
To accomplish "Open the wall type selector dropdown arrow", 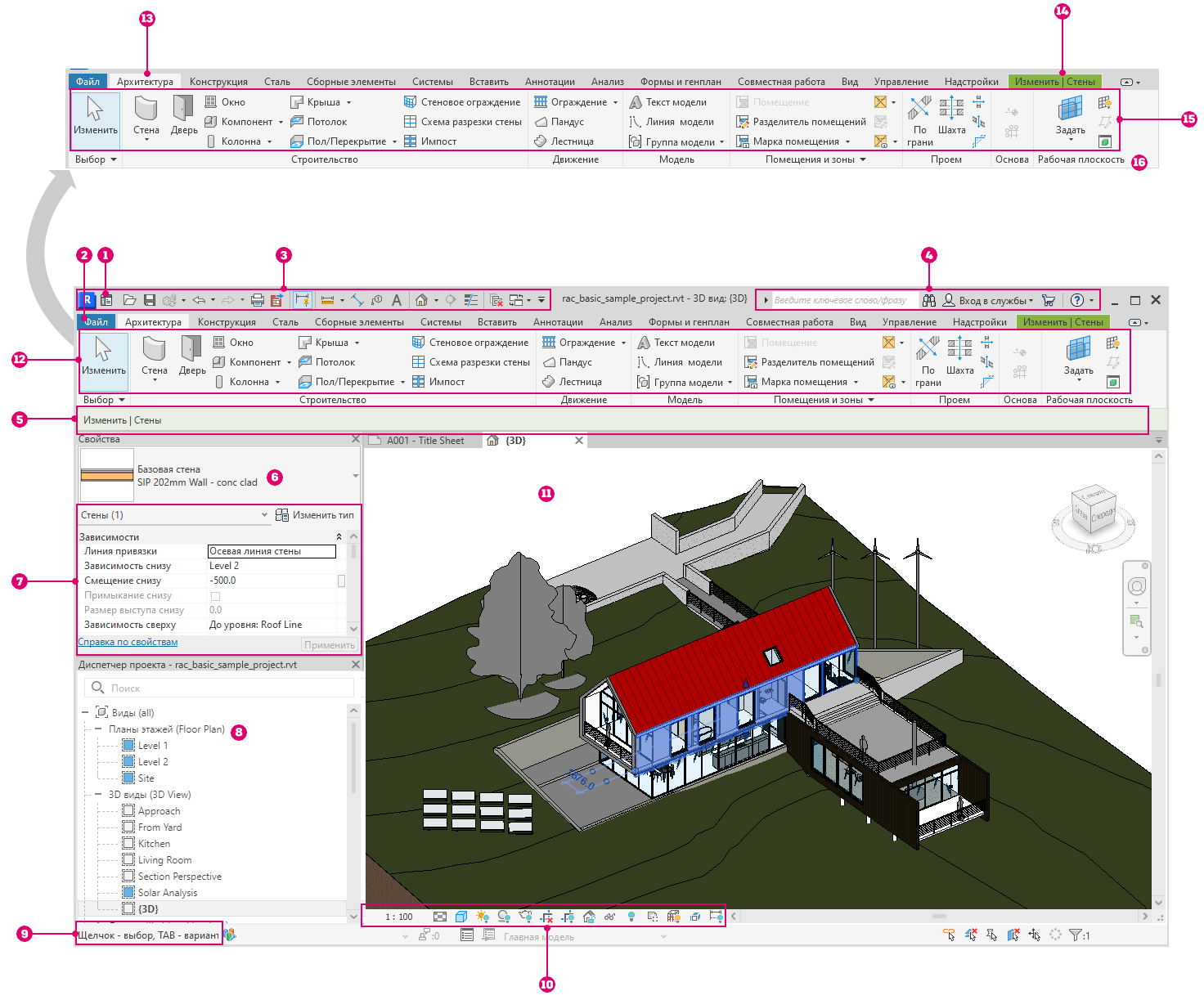I will pos(355,476).
